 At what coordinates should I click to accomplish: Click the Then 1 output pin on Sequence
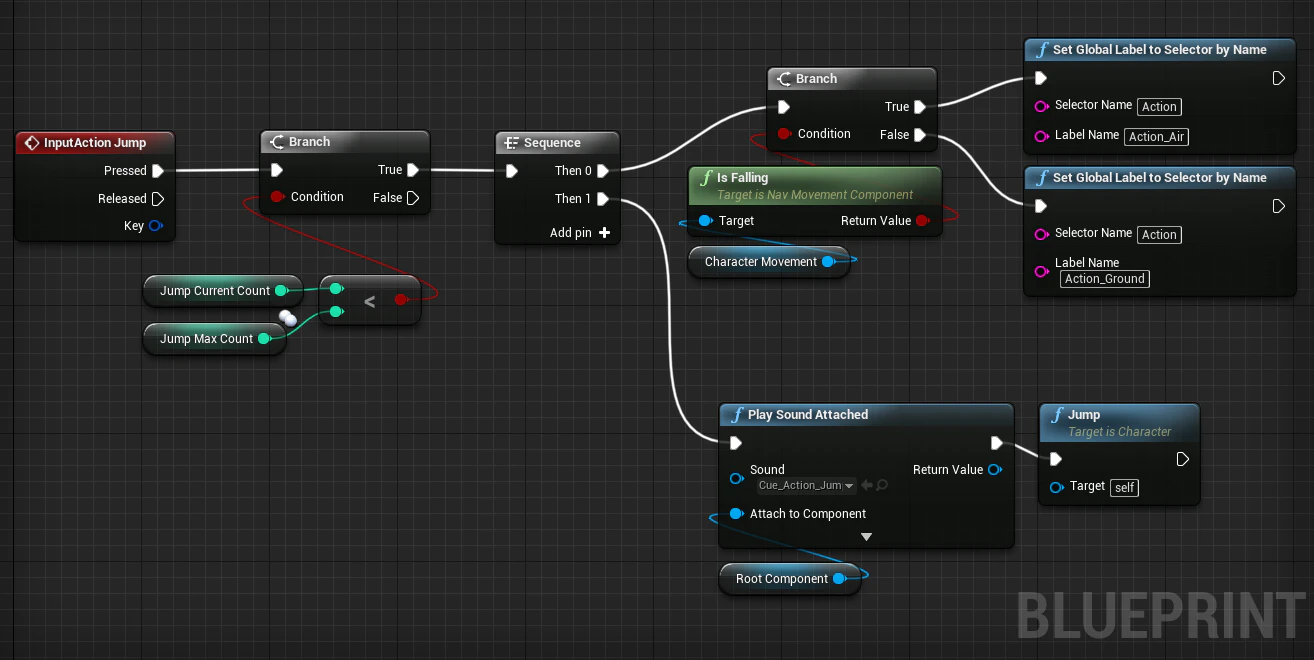click(x=603, y=199)
